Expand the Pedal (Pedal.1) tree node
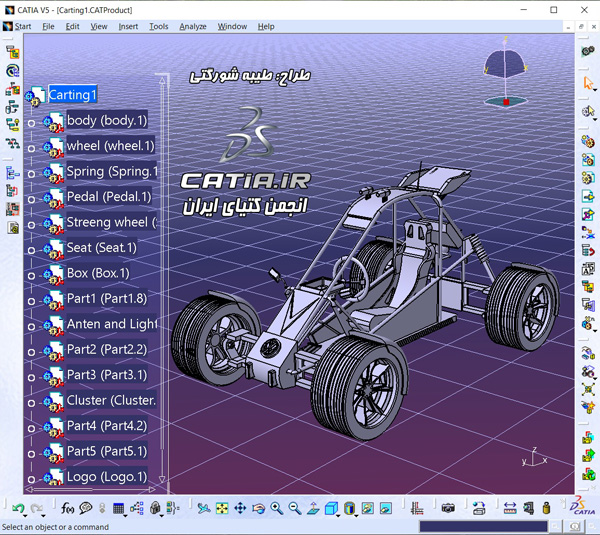600x535 pixels. pyautogui.click(x=31, y=199)
